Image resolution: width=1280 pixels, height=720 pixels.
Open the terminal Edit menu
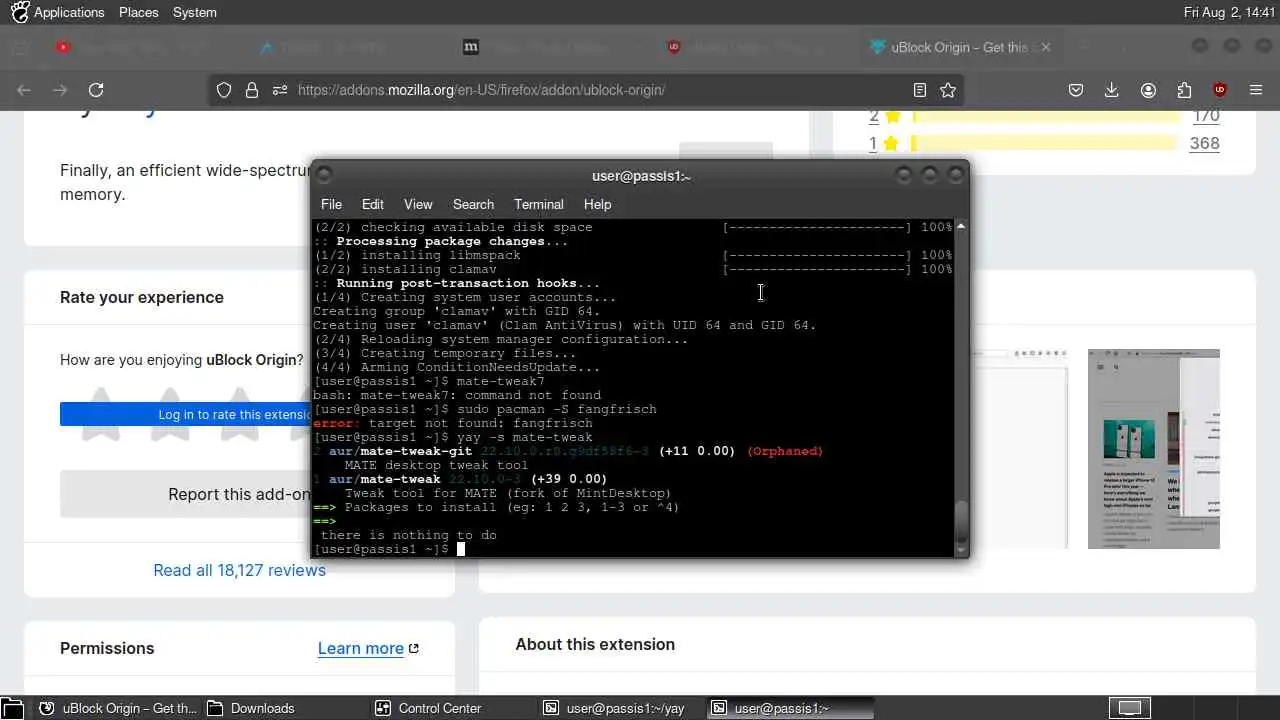click(373, 204)
